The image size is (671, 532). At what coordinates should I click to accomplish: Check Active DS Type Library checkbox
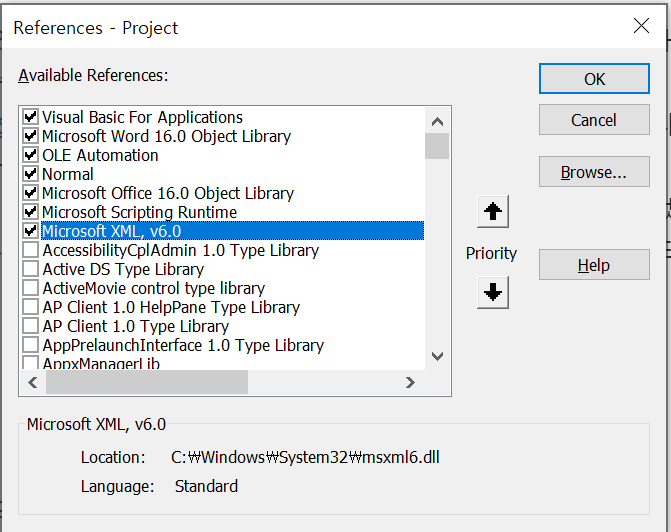tap(30, 269)
